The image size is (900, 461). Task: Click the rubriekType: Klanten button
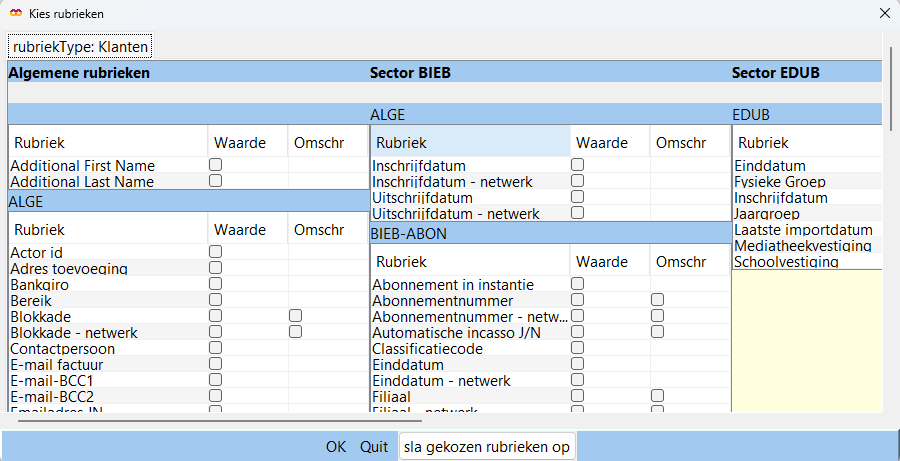click(81, 46)
